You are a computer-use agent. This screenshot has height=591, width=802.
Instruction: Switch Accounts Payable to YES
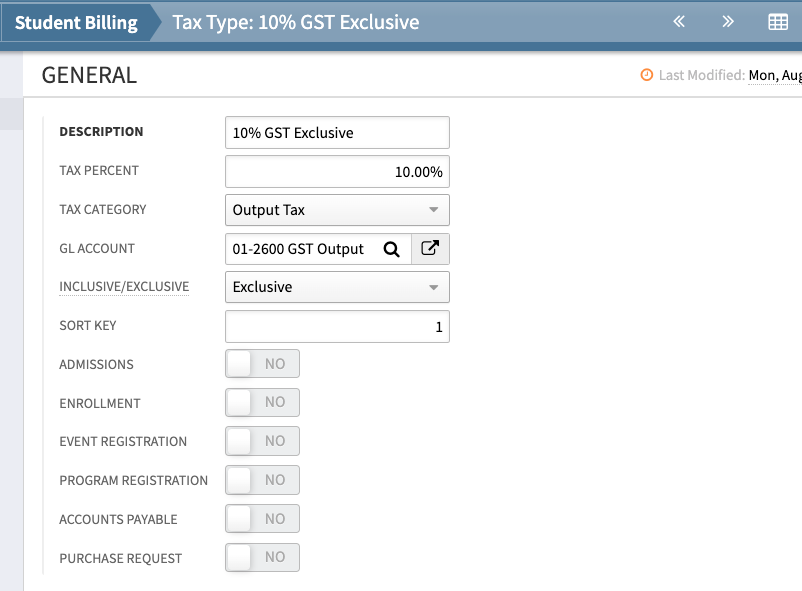pos(261,518)
